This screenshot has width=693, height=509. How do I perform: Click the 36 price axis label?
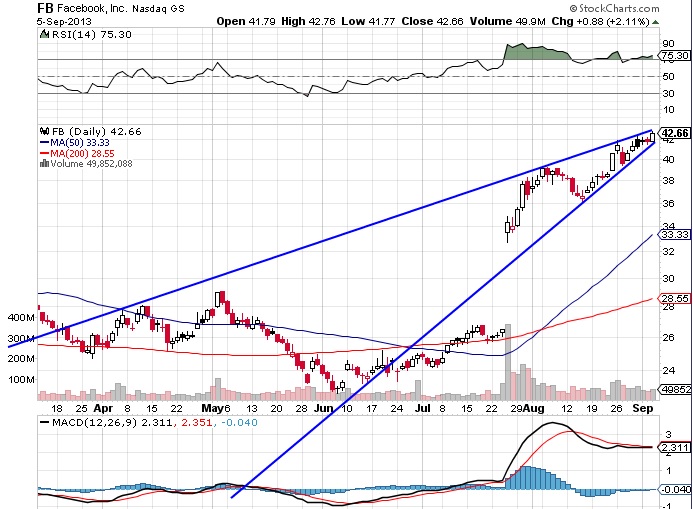[x=668, y=204]
